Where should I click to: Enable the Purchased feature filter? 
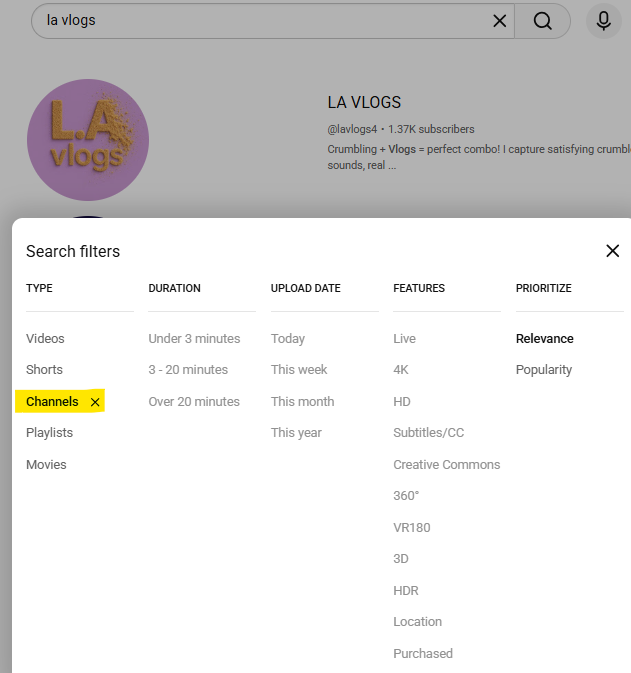(x=423, y=653)
